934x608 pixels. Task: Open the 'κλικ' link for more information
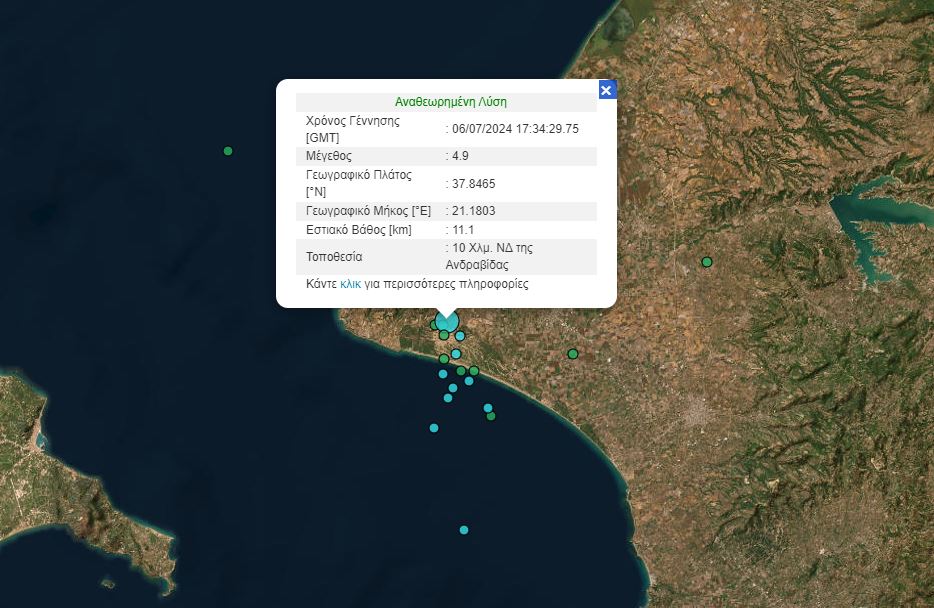click(x=350, y=284)
